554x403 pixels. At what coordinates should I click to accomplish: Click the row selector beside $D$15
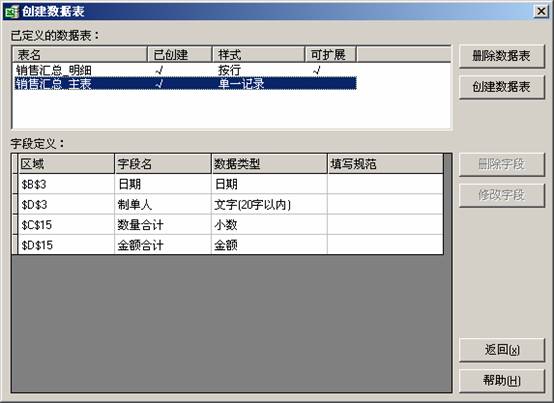point(14,245)
